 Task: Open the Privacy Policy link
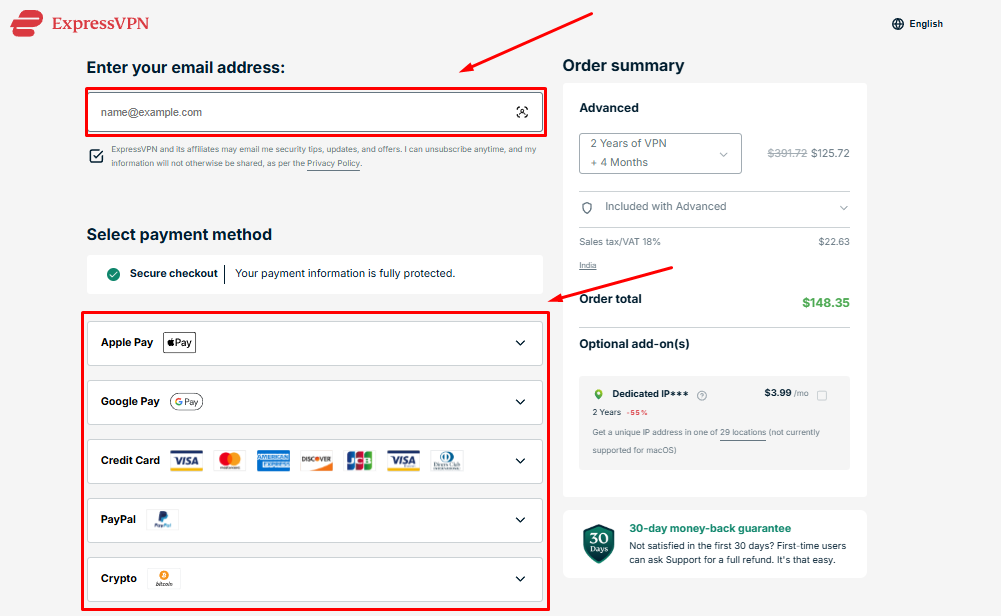333,163
